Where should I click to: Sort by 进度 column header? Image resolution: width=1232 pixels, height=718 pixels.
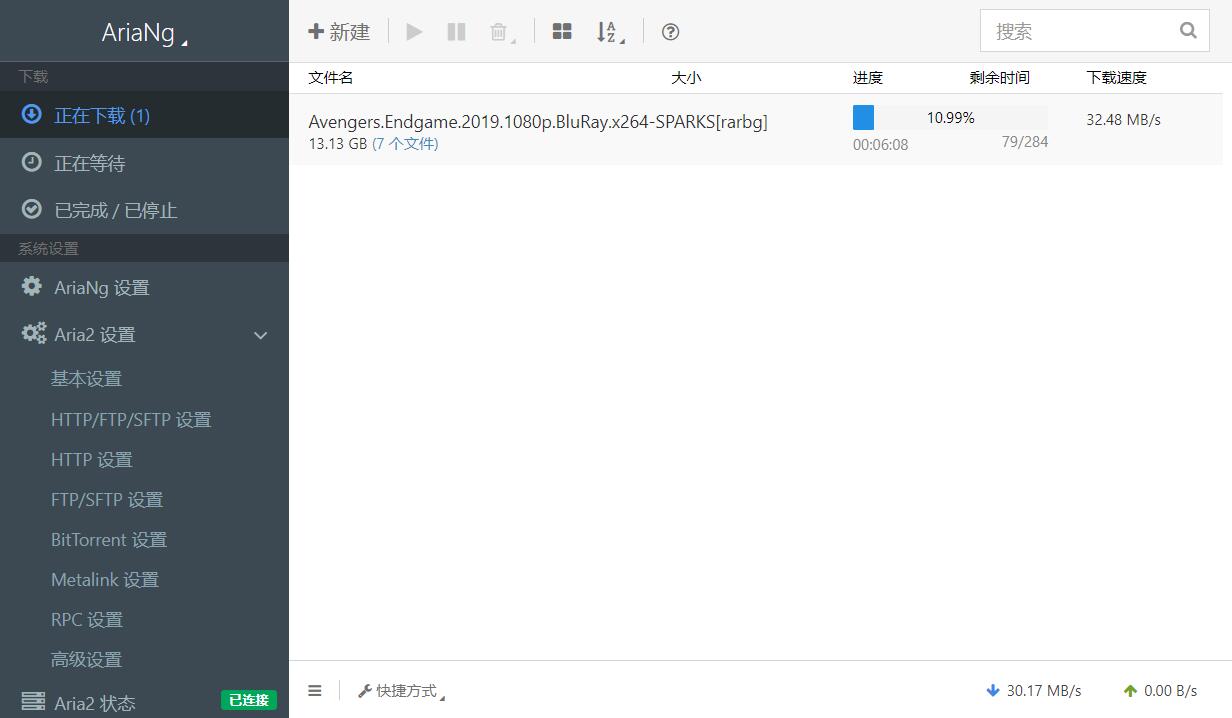[x=868, y=77]
